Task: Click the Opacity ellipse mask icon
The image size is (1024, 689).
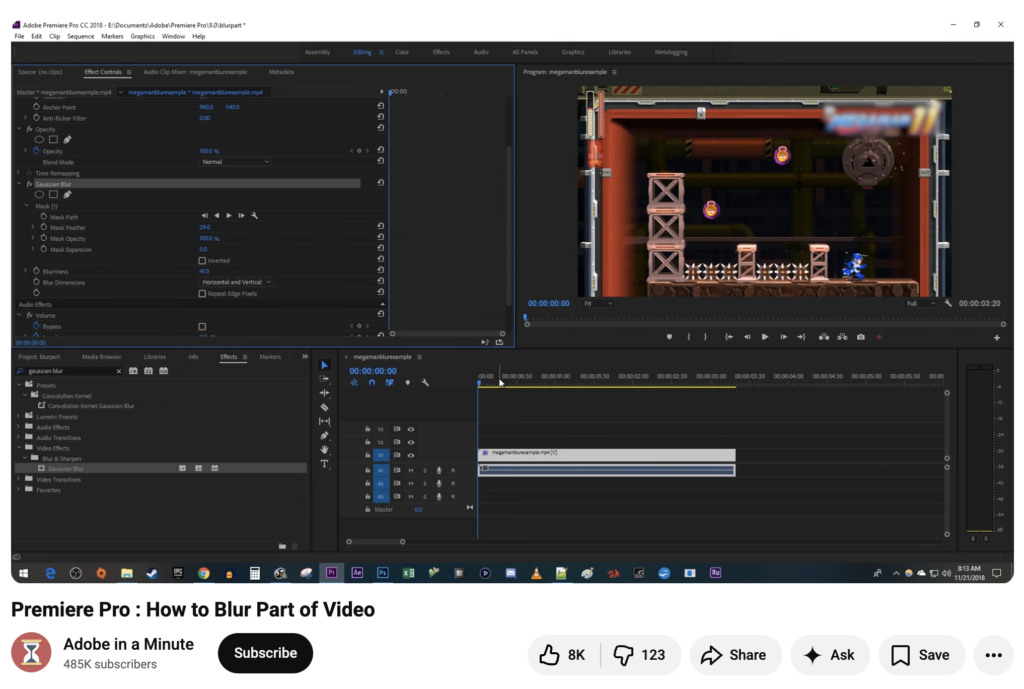Action: [39, 140]
